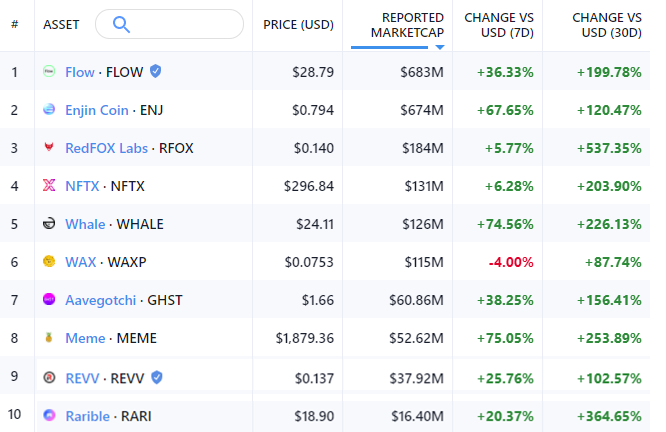Select the -4.00% 7D change value

pyautogui.click(x=511, y=262)
